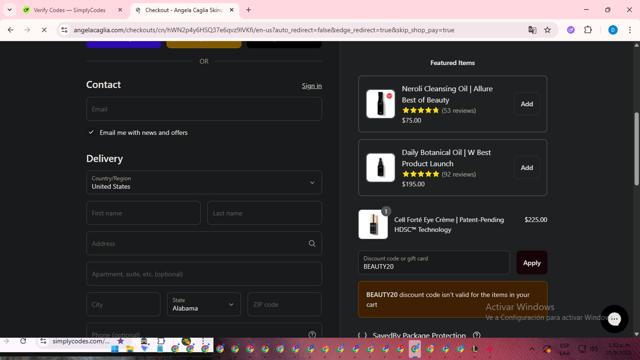Add Neroli Cleansing Oil to cart
The image size is (640, 360).
(x=527, y=104)
